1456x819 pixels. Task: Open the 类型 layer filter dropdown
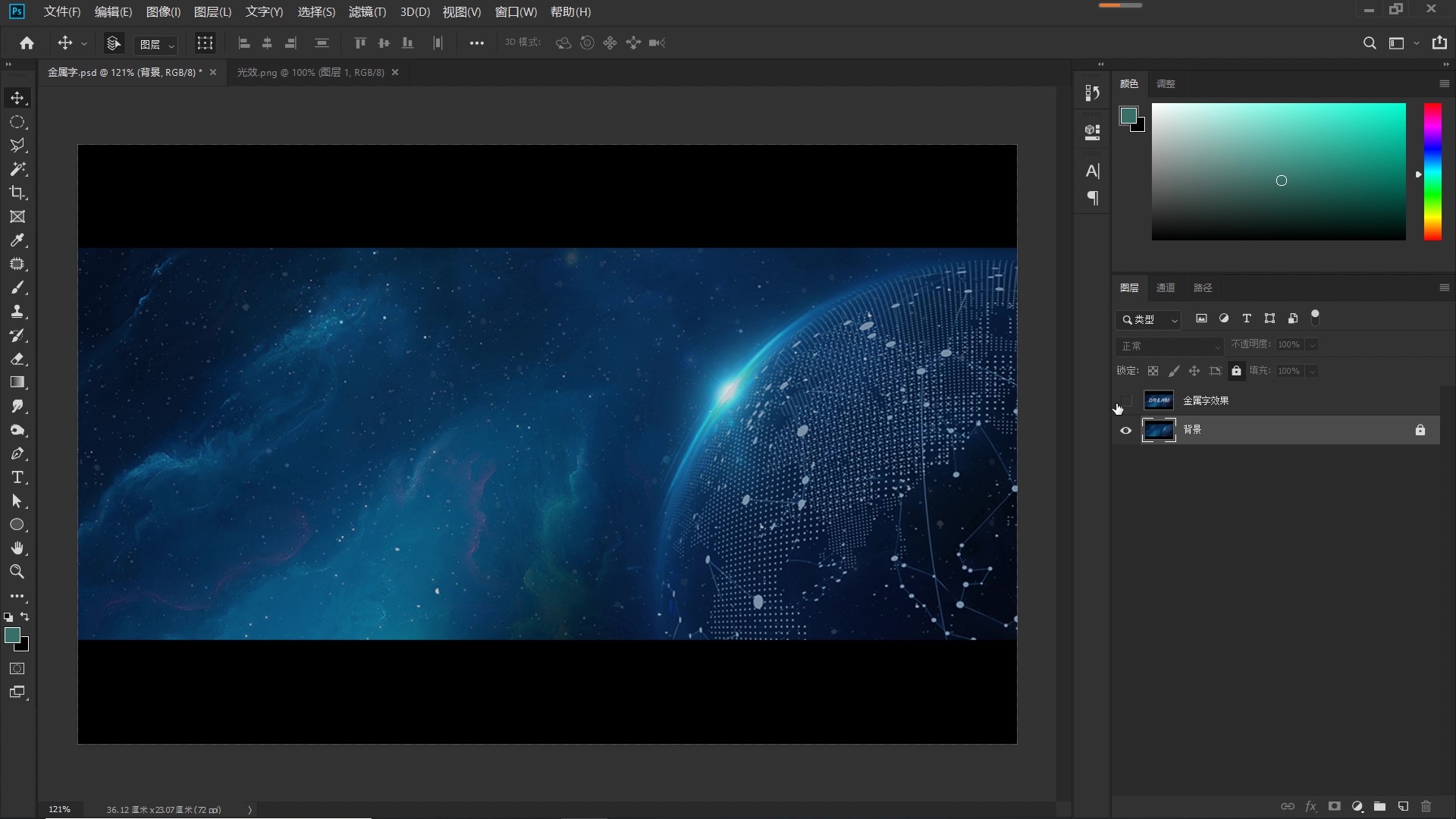pyautogui.click(x=1149, y=319)
